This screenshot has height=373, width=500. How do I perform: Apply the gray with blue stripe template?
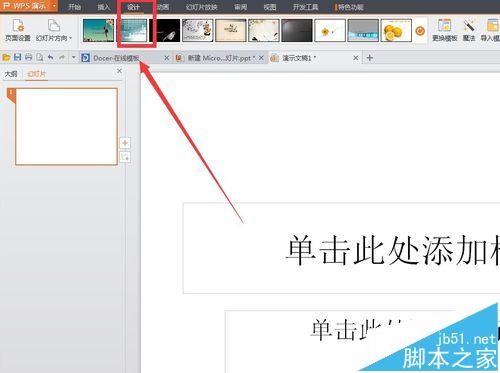click(x=363, y=30)
